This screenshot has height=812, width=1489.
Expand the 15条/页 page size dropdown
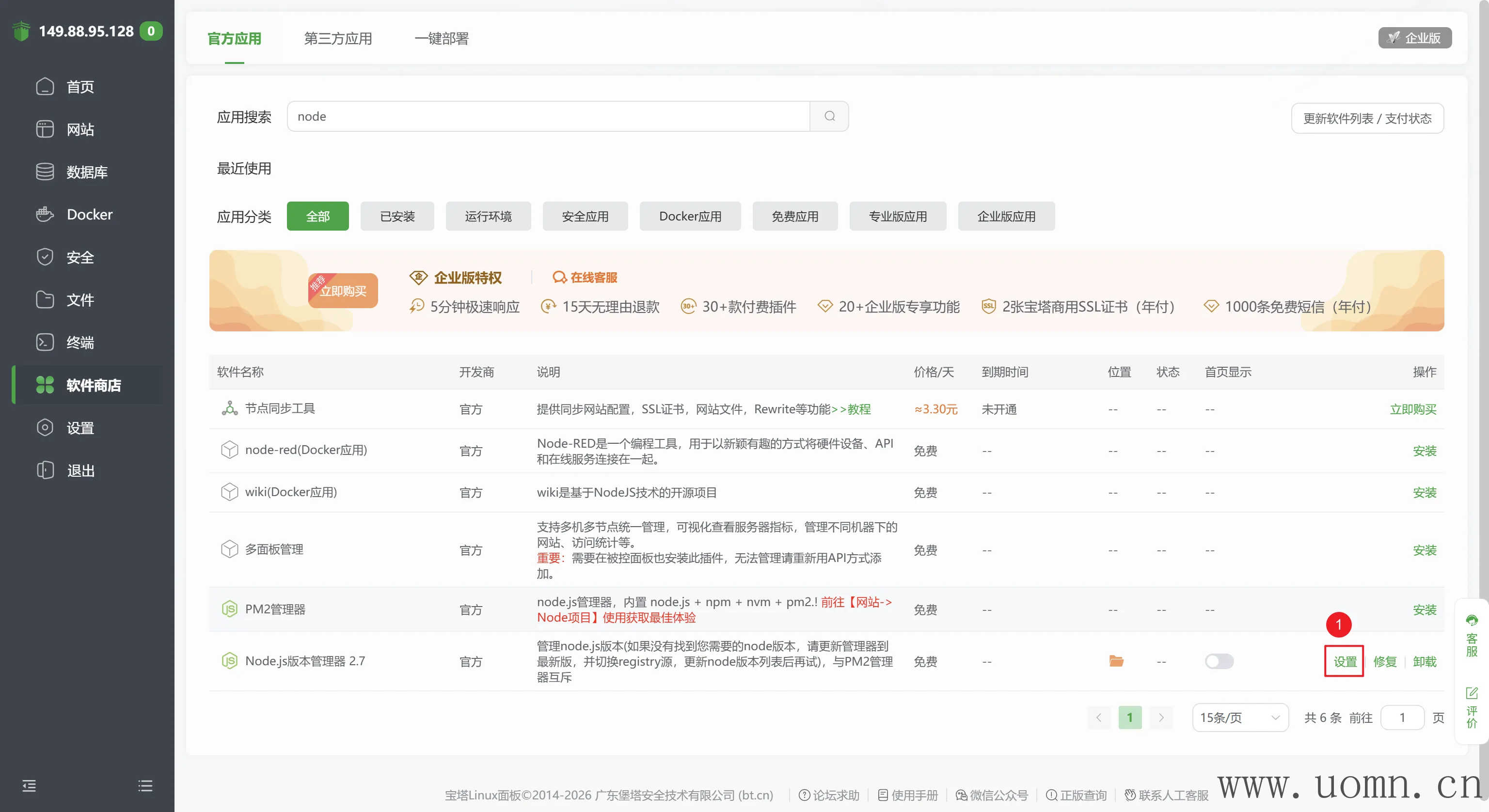click(x=1240, y=717)
